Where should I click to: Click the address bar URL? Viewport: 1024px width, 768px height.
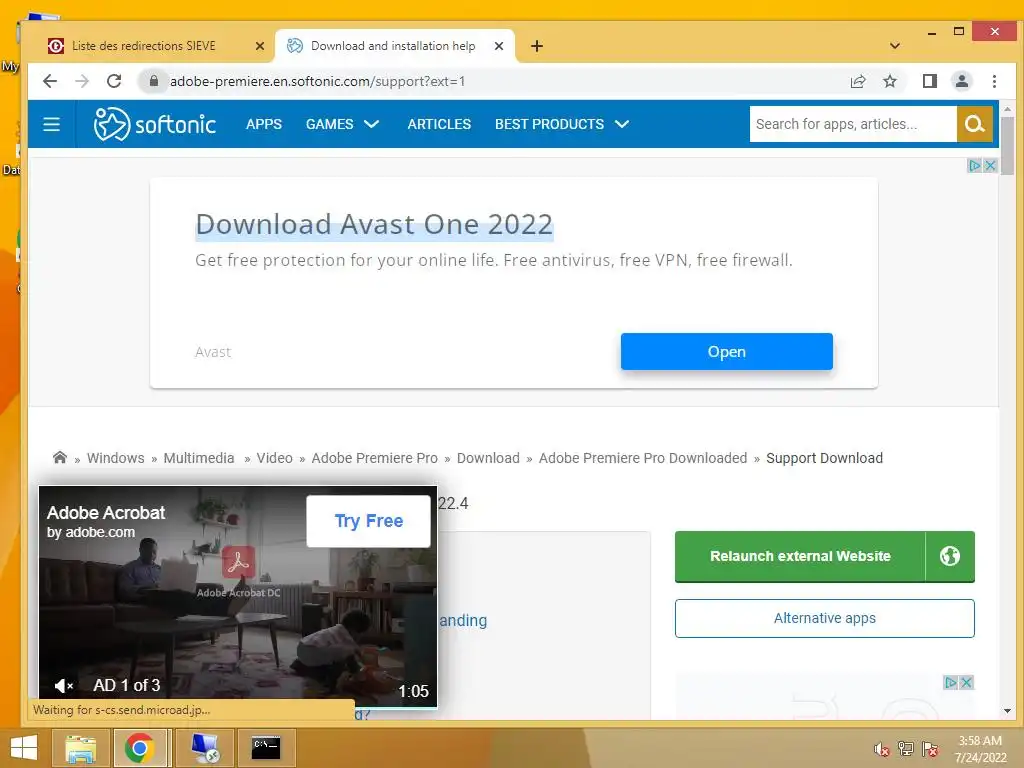tap(317, 81)
